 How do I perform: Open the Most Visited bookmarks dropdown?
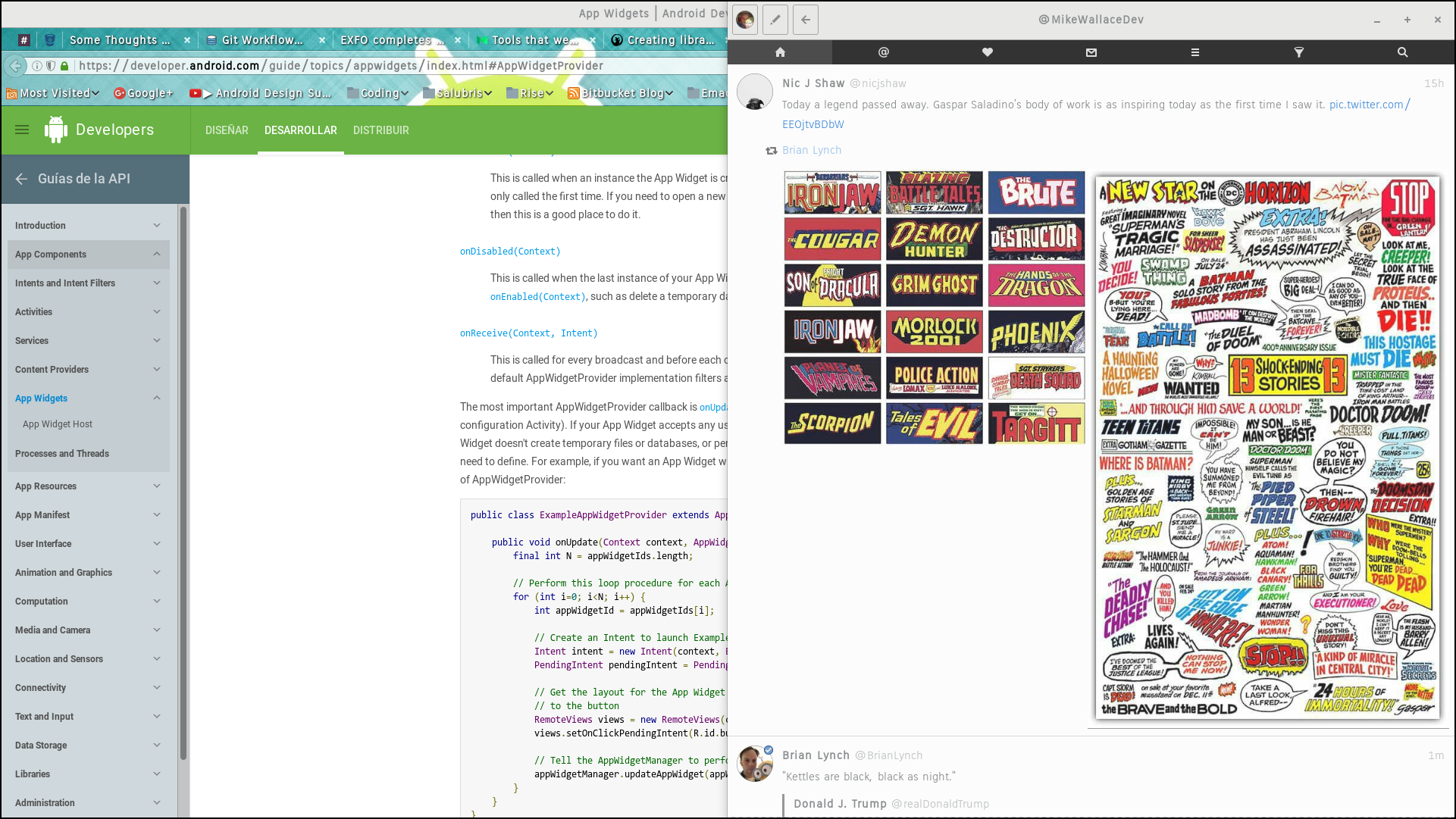point(53,93)
